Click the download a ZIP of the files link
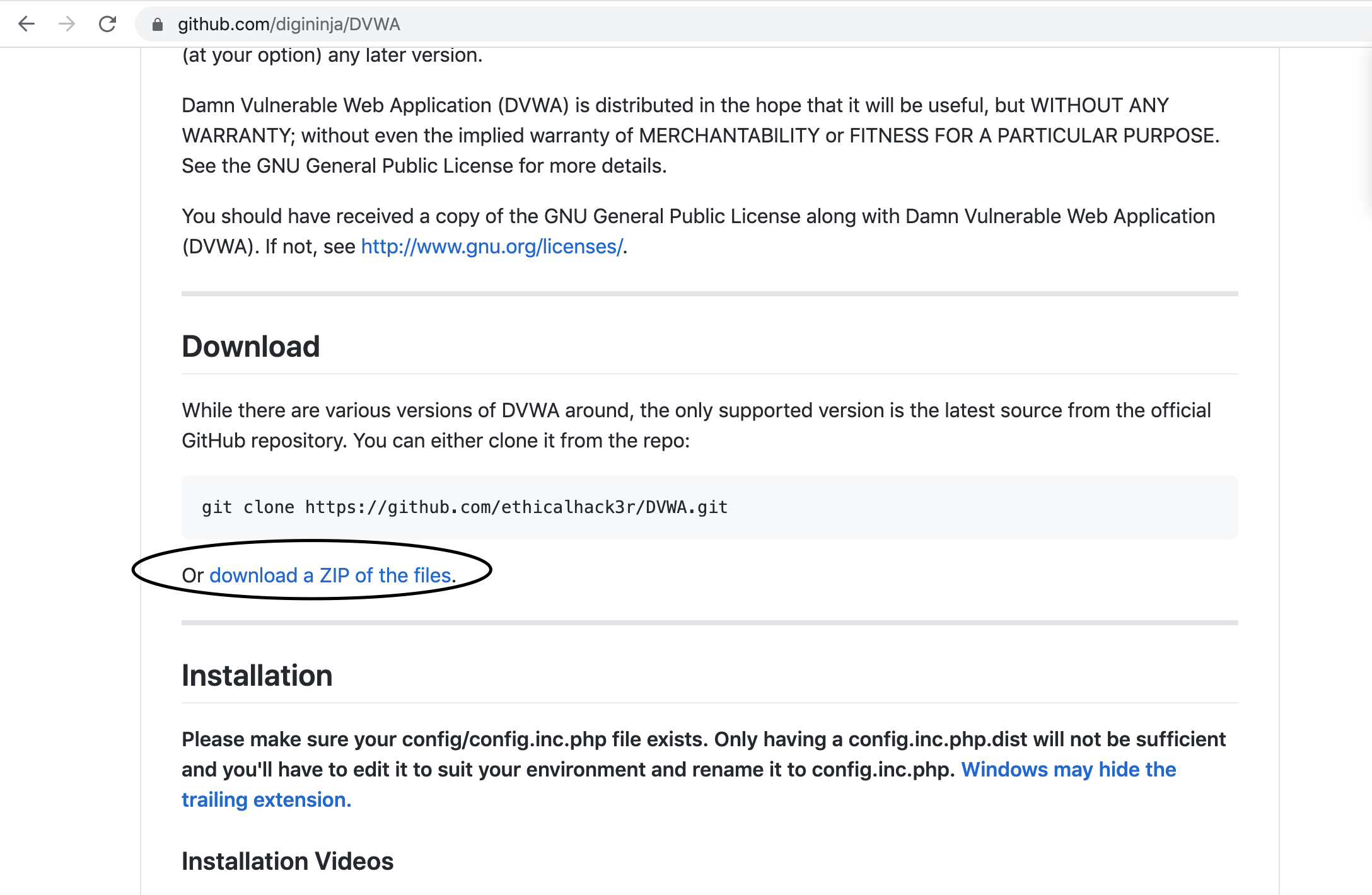 (x=330, y=575)
